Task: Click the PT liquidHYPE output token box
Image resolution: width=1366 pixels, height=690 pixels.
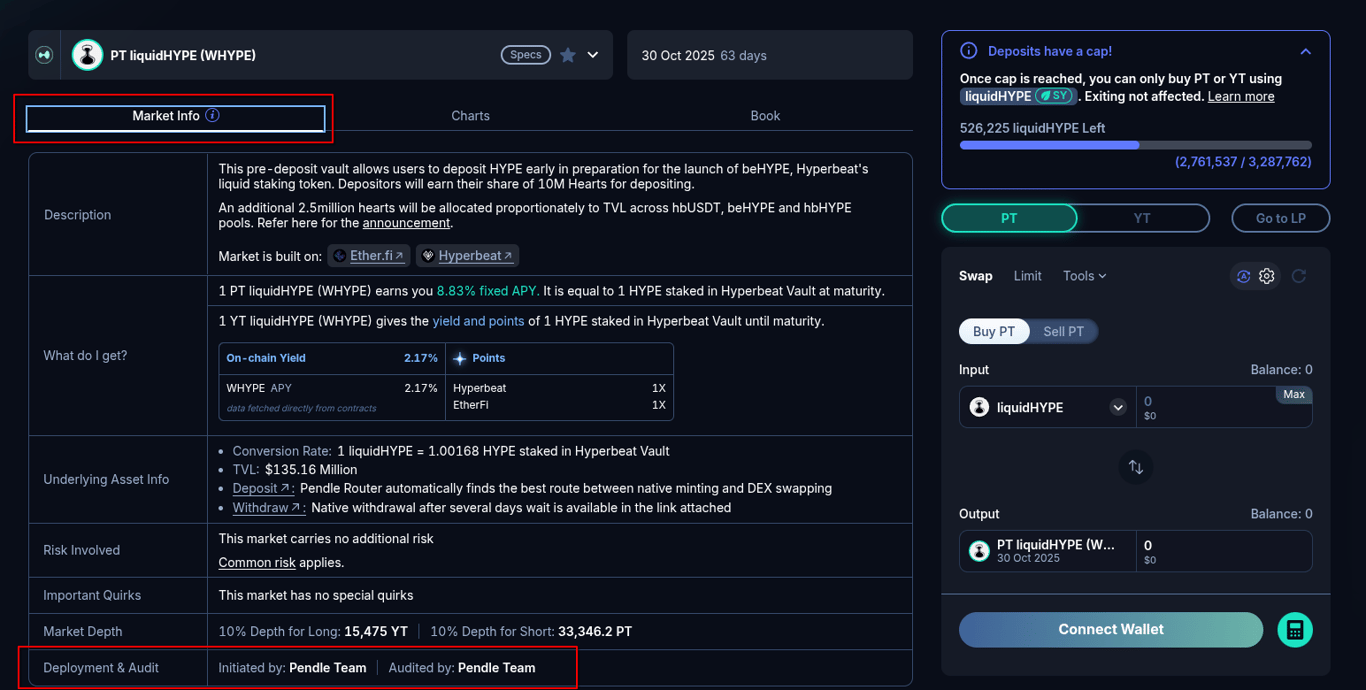Action: pyautogui.click(x=1047, y=551)
